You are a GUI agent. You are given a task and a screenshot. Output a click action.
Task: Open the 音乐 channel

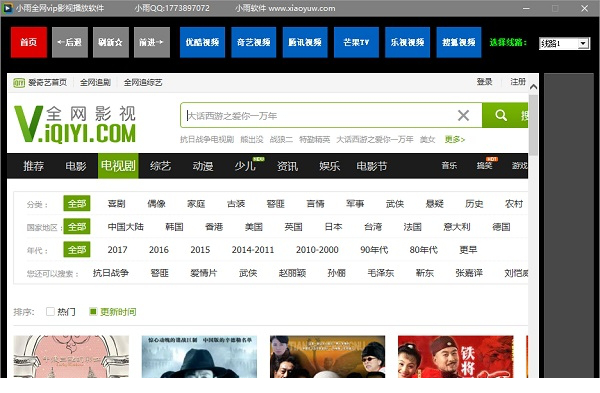(449, 166)
